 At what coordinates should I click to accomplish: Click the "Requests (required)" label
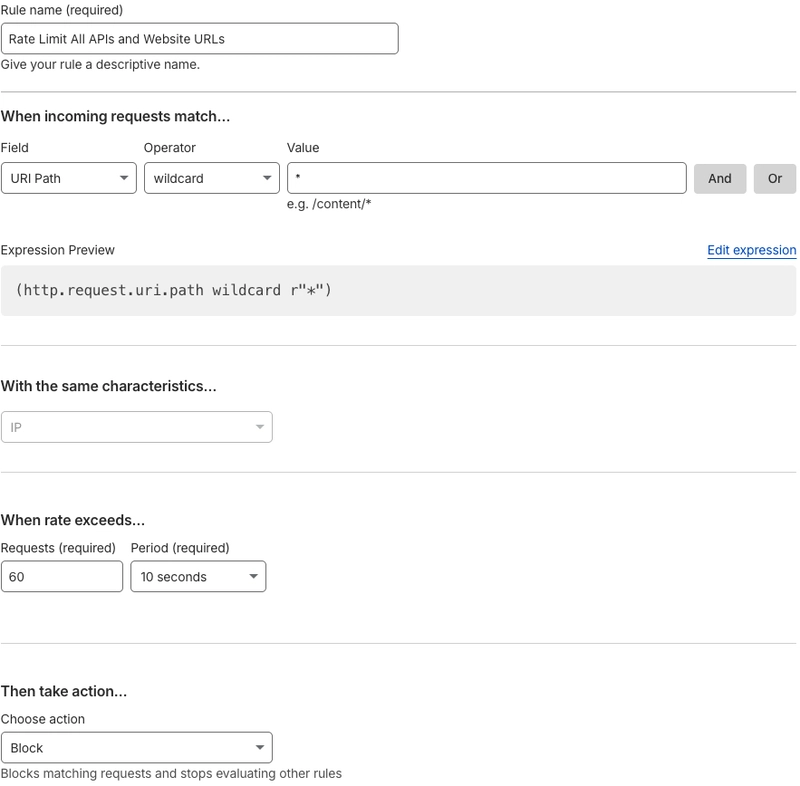tap(58, 548)
